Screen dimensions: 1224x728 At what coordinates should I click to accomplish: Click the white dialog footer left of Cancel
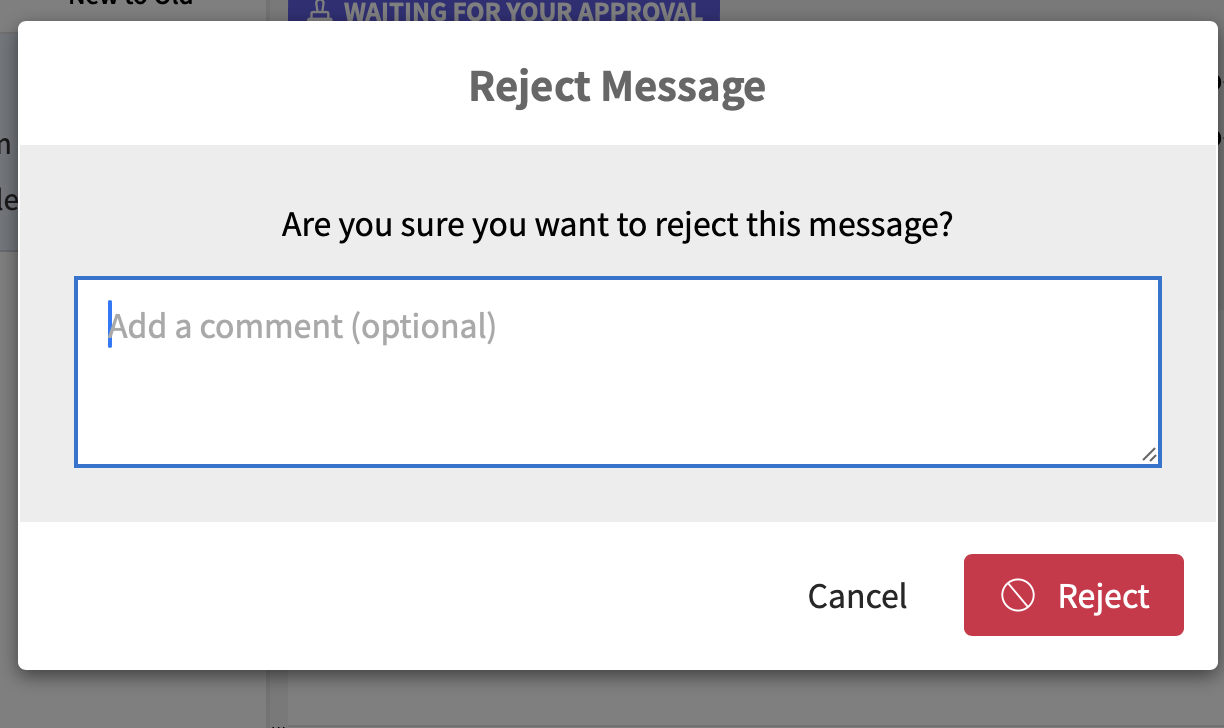(x=400, y=596)
